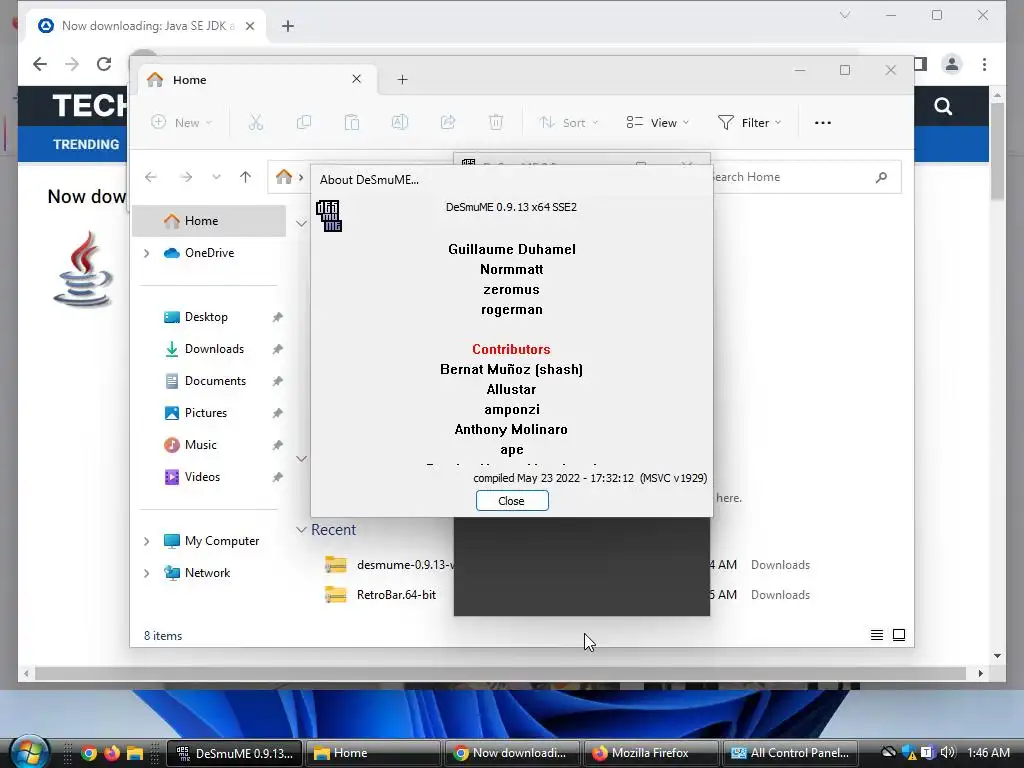Collapse the Recent section
Image resolution: width=1024 pixels, height=768 pixels.
click(x=301, y=530)
